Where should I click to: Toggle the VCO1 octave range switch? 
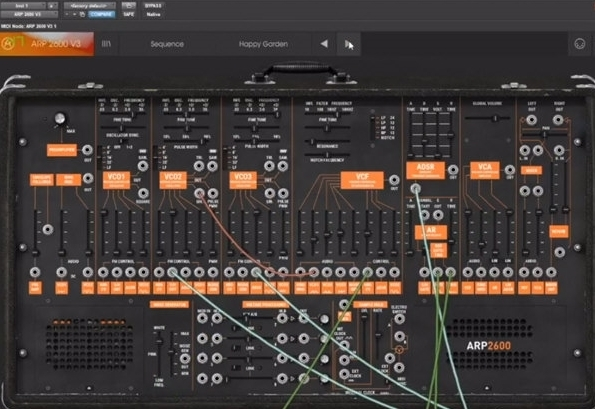click(101, 157)
